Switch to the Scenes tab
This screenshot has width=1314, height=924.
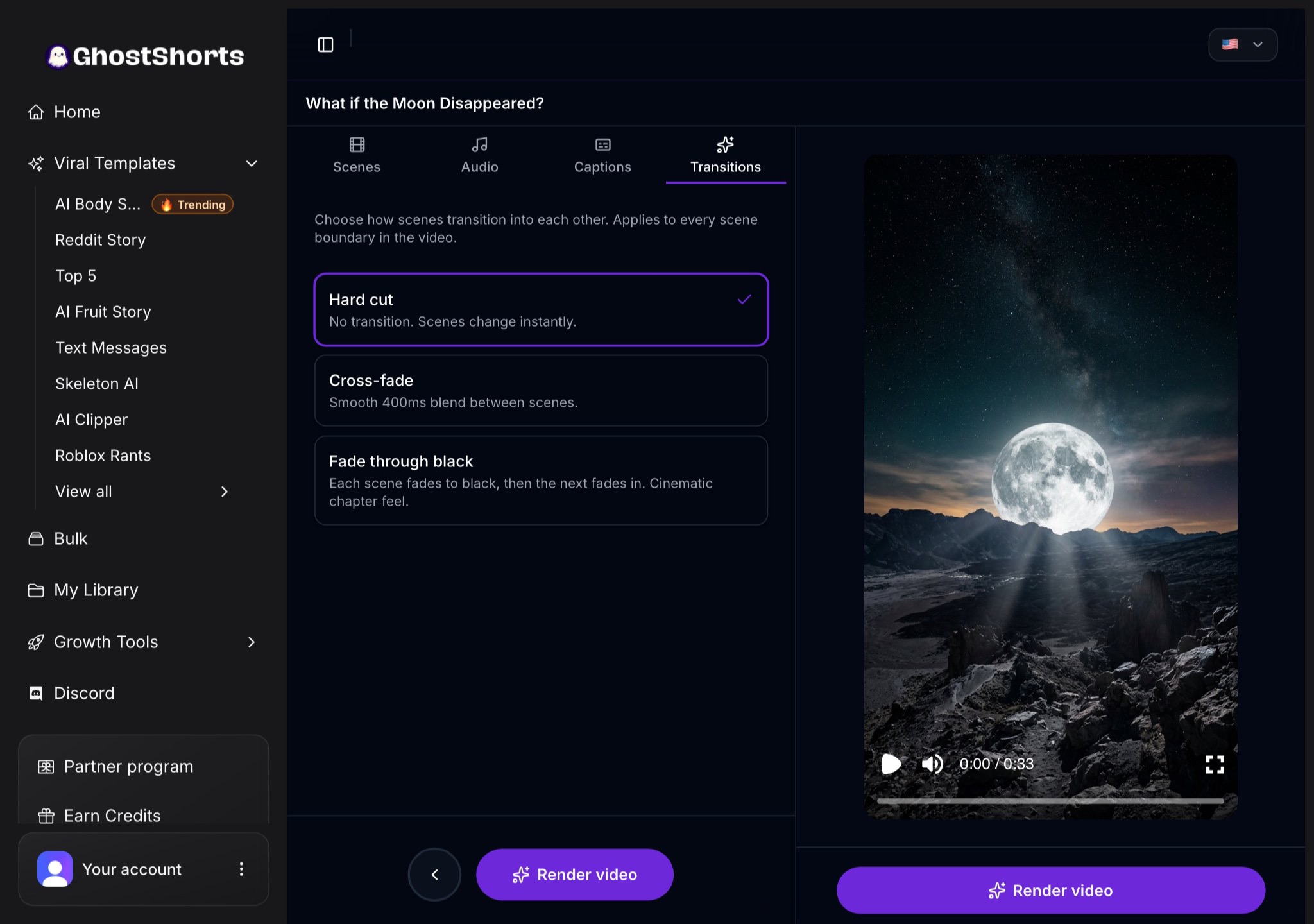coord(357,156)
